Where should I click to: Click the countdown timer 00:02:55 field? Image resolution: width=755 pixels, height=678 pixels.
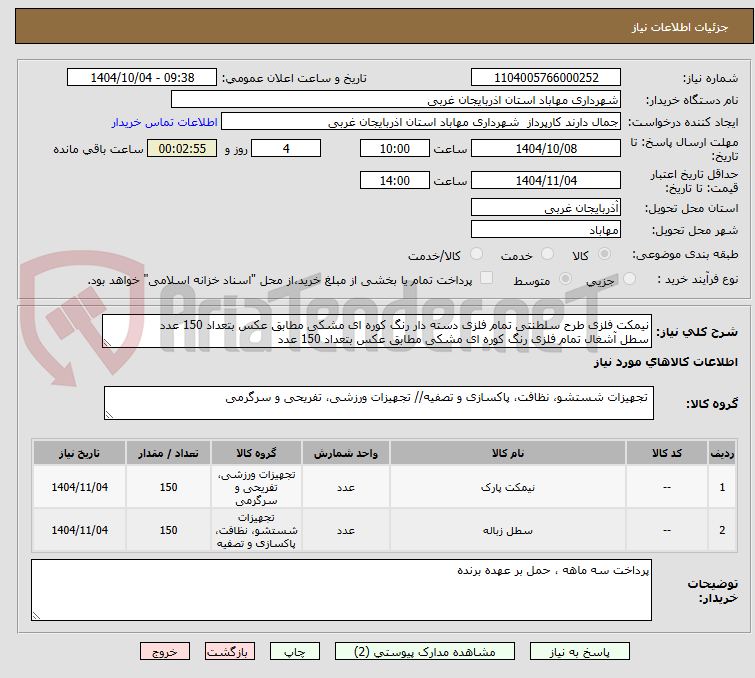182,148
